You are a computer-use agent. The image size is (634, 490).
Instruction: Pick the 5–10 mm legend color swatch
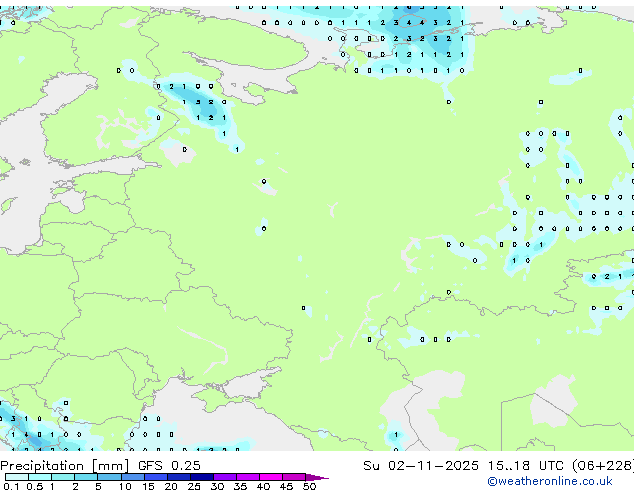point(109,477)
